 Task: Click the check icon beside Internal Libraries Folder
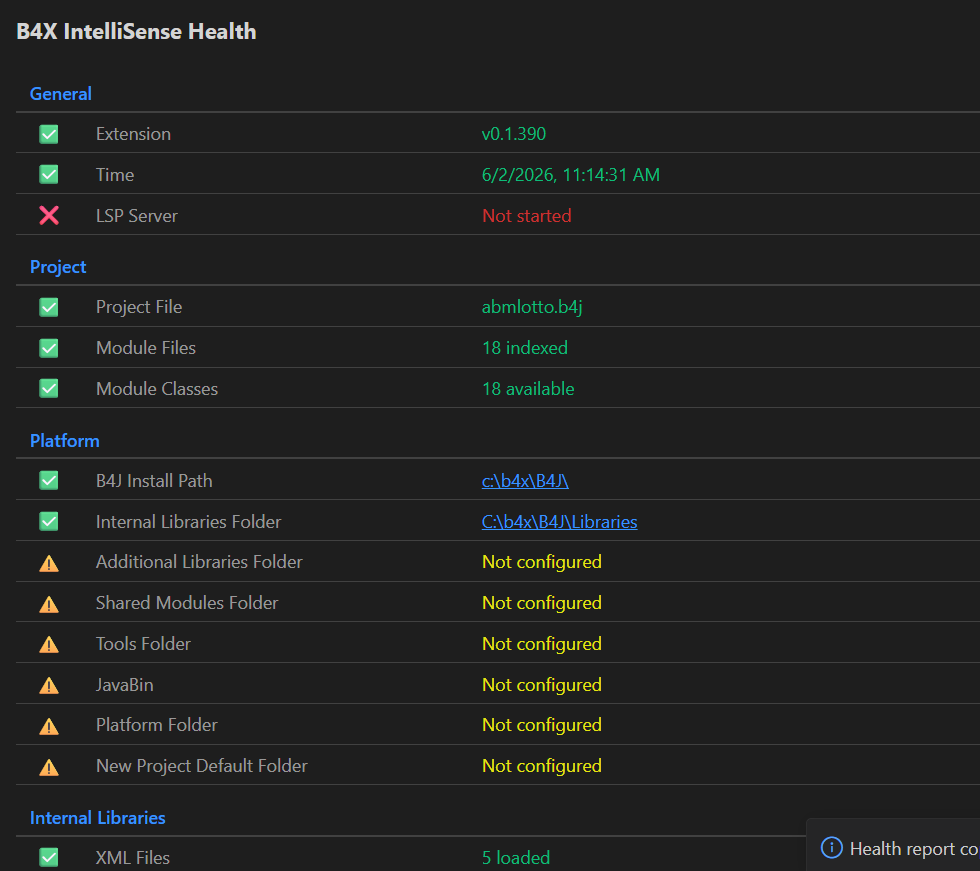pyautogui.click(x=49, y=521)
